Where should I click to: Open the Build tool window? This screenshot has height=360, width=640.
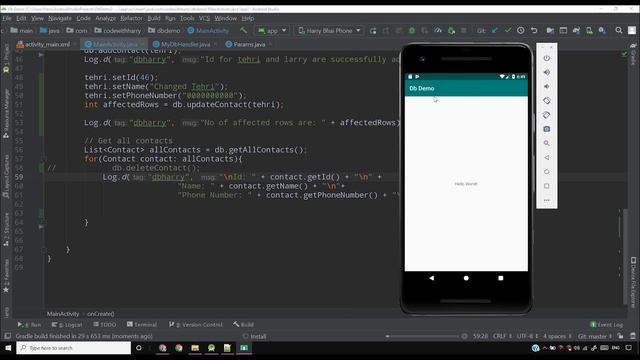(x=243, y=325)
